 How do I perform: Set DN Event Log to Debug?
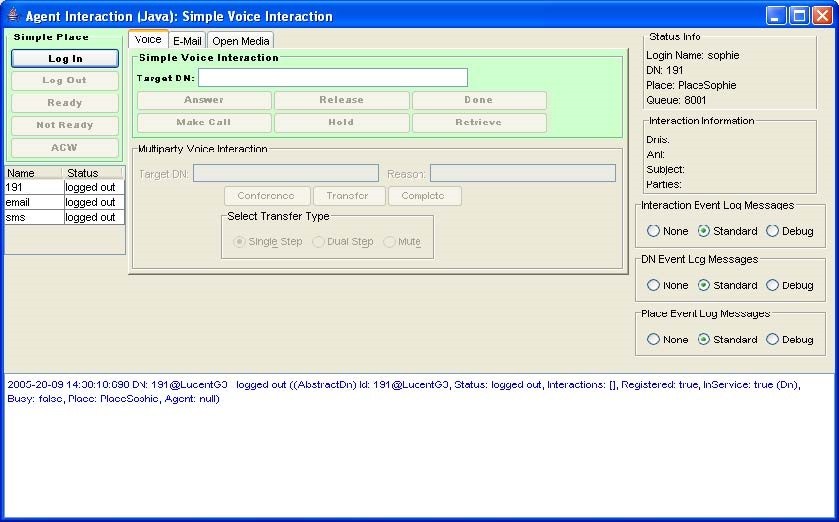click(x=790, y=286)
